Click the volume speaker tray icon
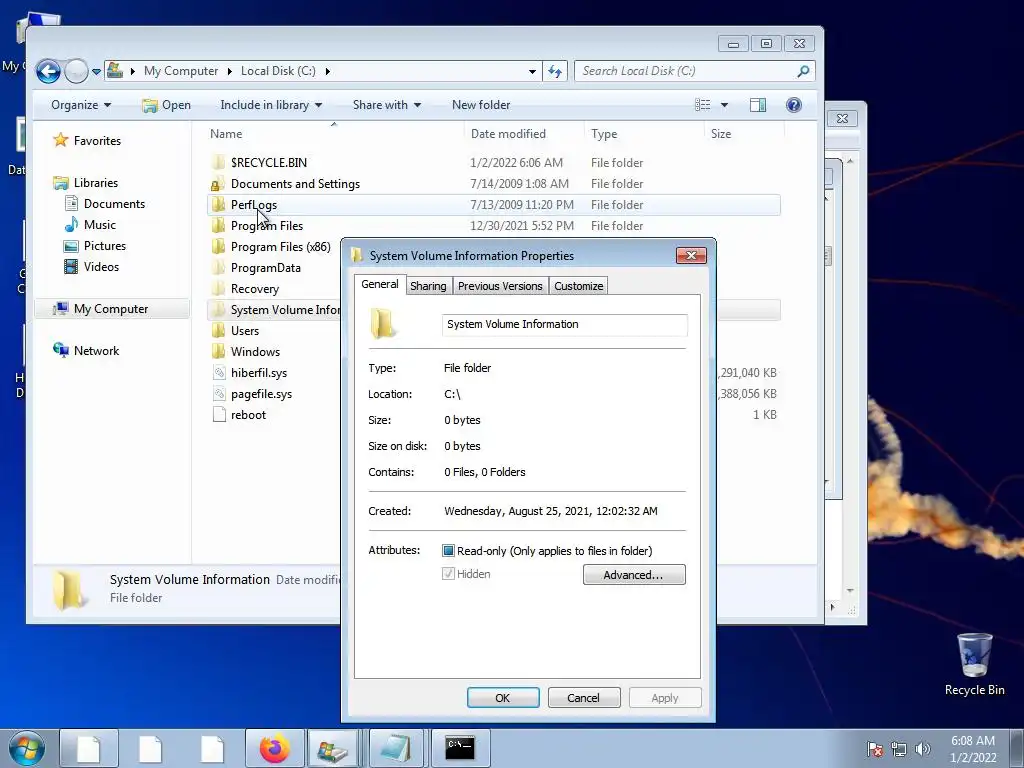This screenshot has width=1024, height=768. click(x=923, y=749)
